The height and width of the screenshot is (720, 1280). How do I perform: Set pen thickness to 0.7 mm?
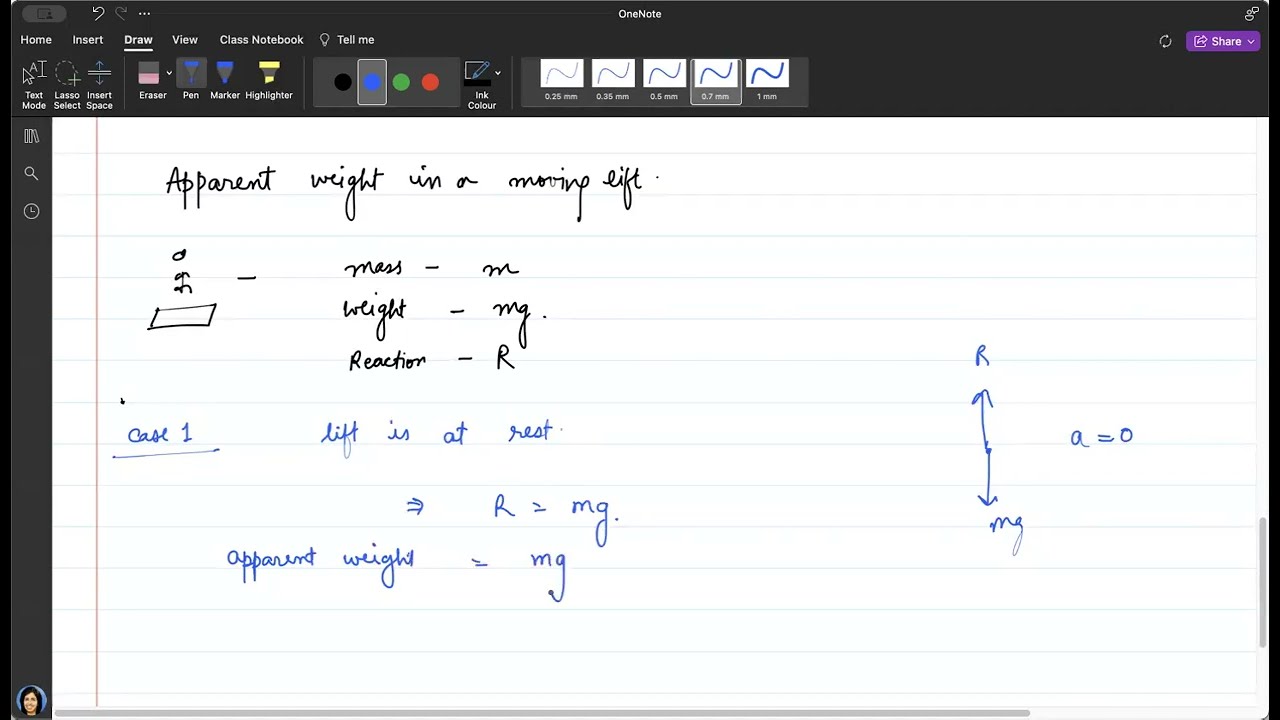[715, 81]
